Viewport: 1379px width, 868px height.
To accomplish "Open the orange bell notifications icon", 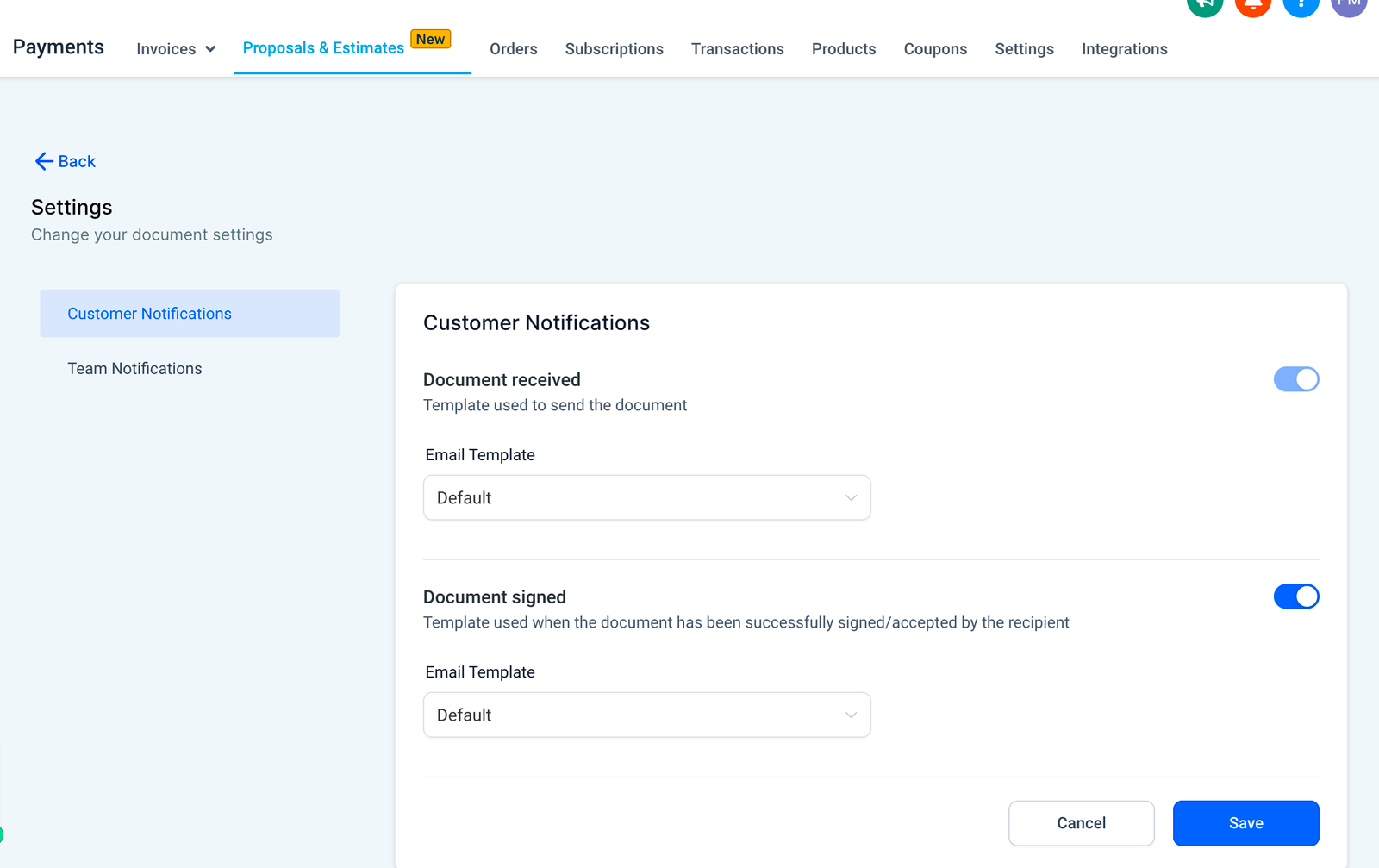I will point(1252,5).
